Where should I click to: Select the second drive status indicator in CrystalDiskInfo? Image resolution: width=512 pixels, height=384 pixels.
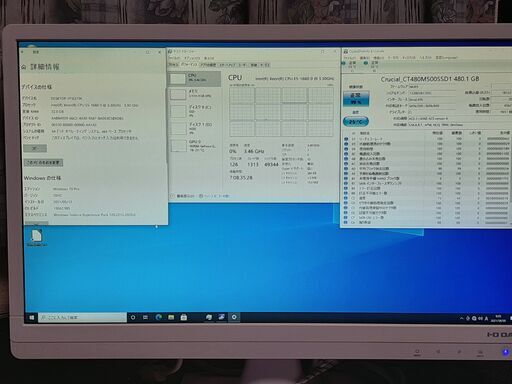pos(372,66)
